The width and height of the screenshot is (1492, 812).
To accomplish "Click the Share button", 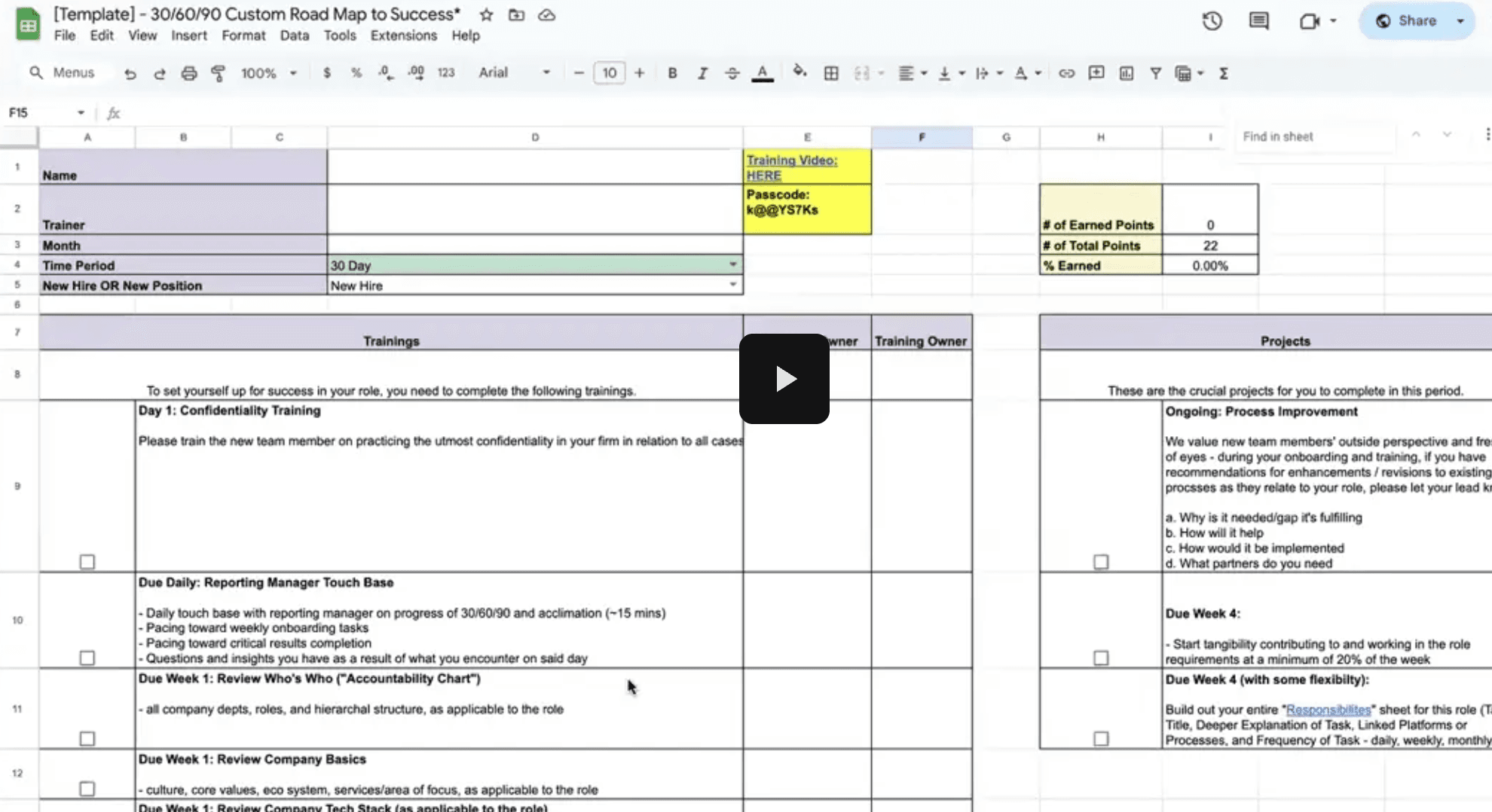I will [x=1406, y=21].
